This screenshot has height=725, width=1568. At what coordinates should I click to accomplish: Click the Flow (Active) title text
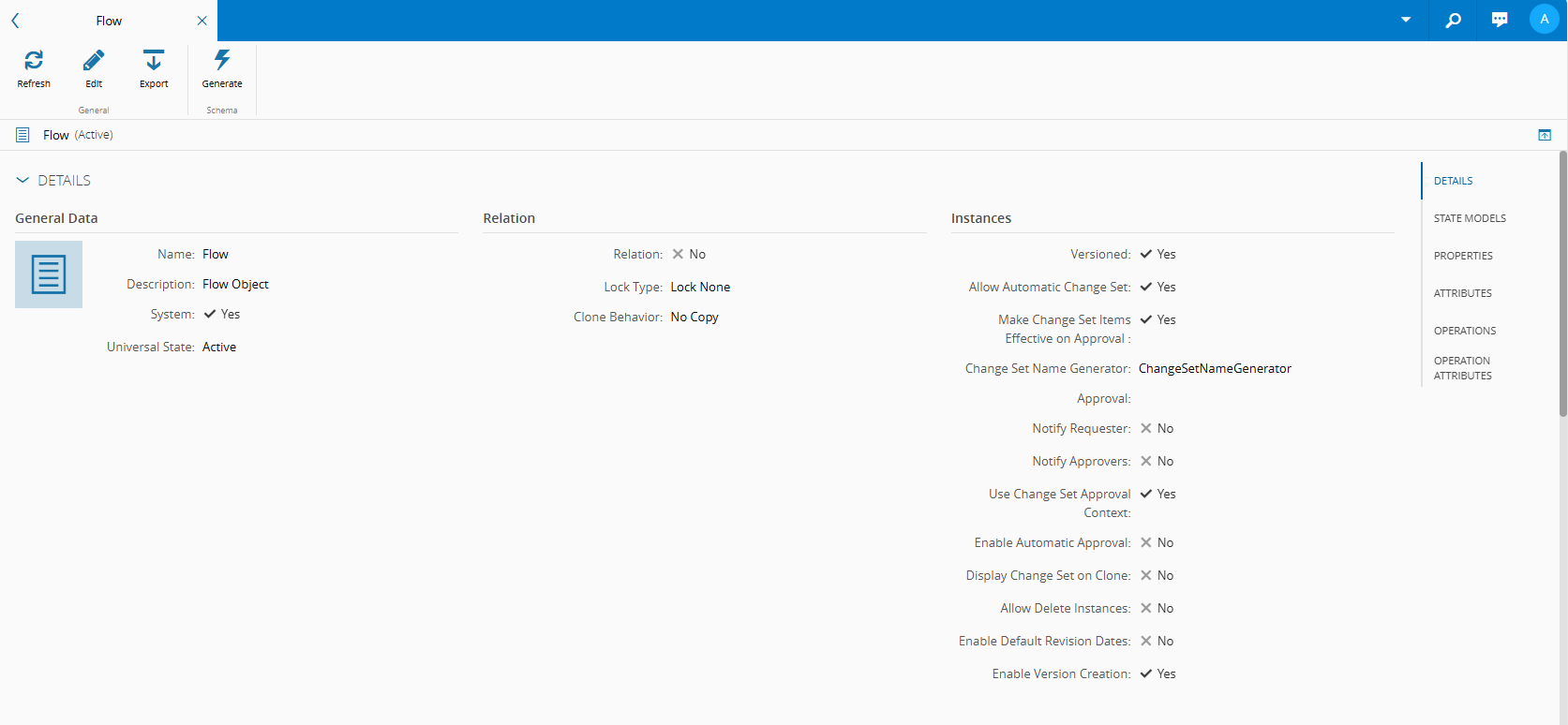78,135
